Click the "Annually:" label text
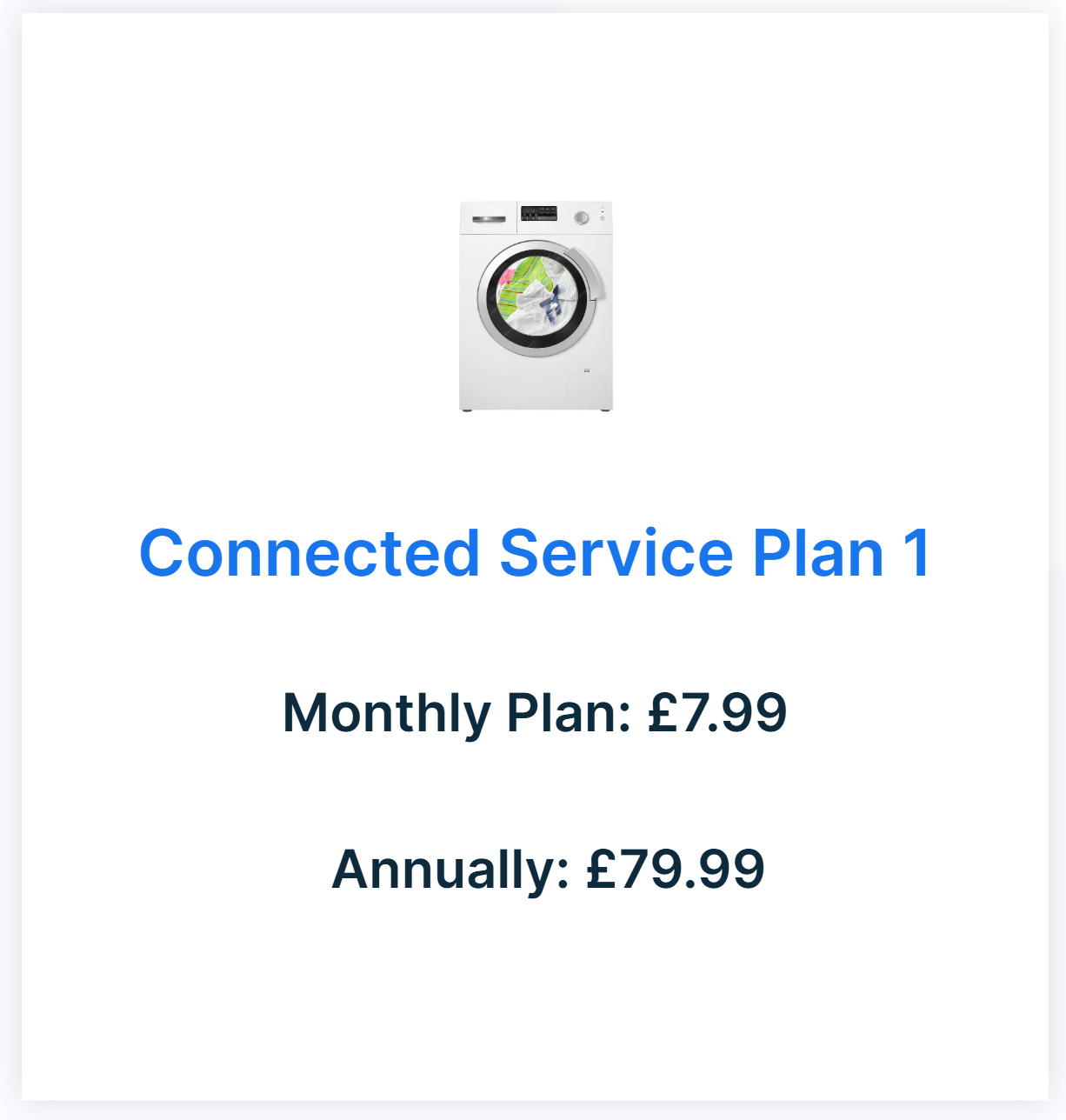 click(450, 869)
